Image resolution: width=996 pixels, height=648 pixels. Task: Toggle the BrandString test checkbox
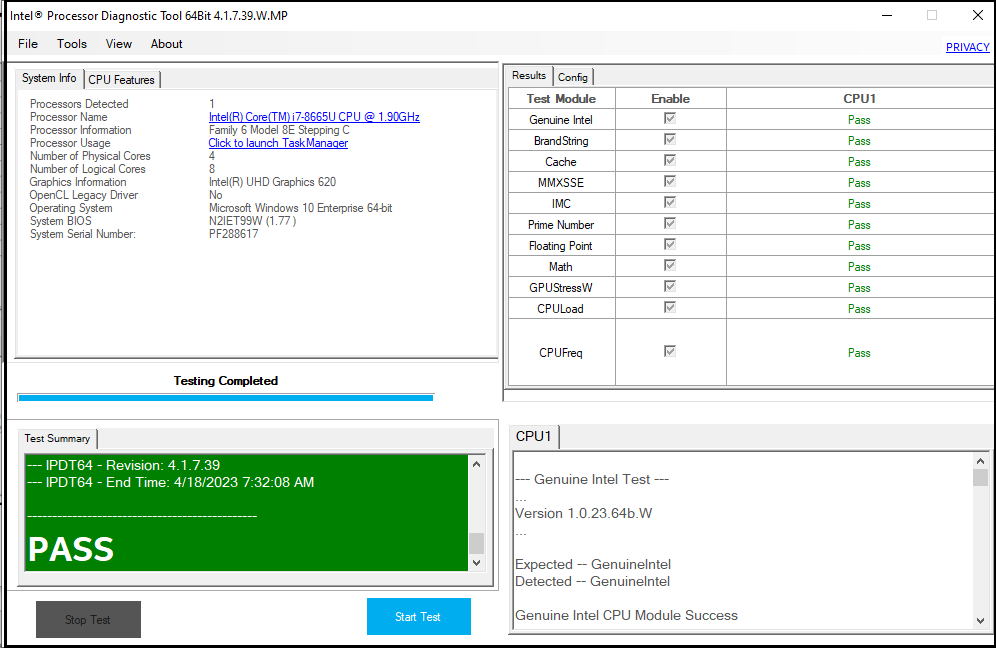(670, 139)
